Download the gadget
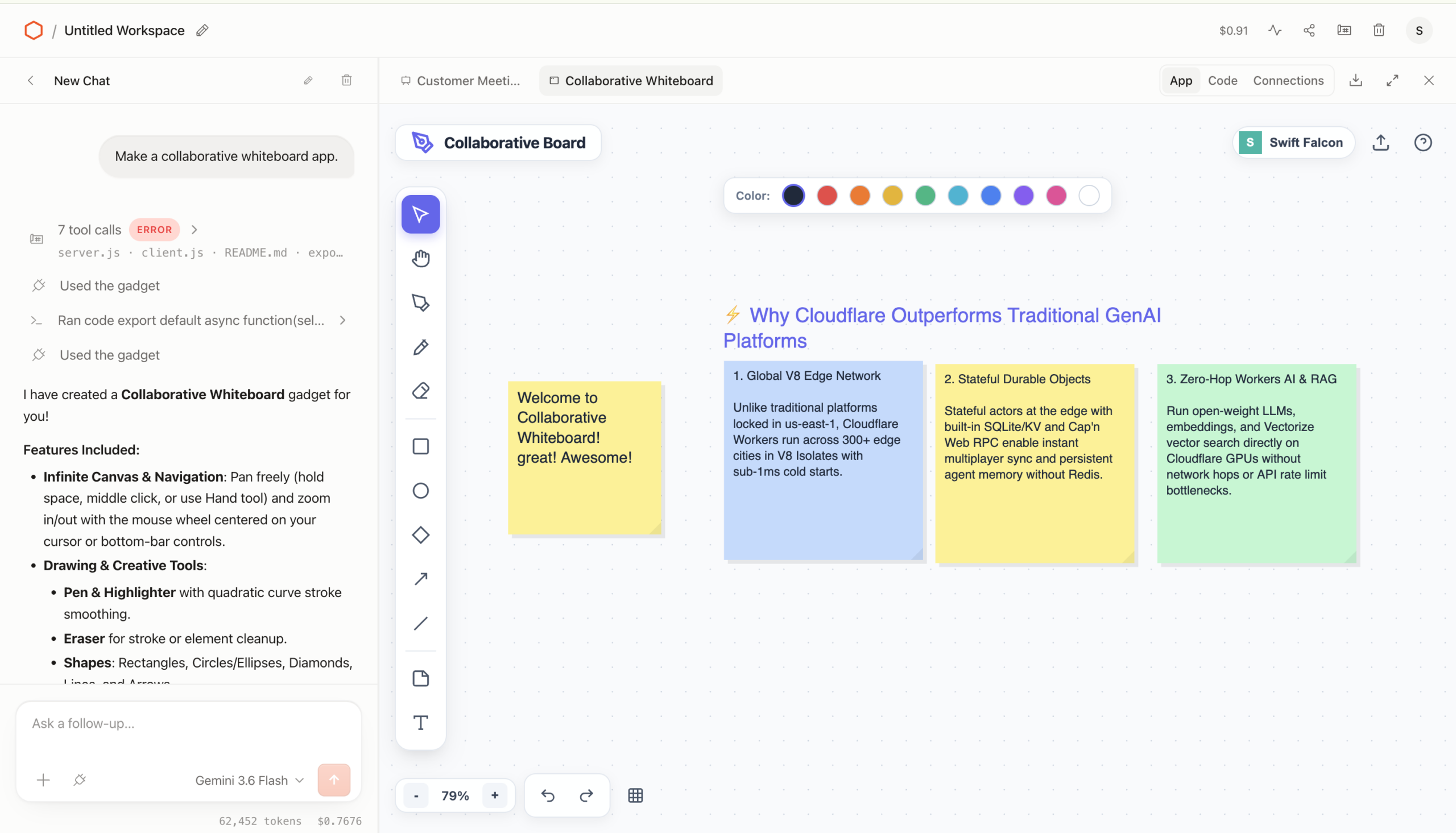 click(x=1355, y=81)
